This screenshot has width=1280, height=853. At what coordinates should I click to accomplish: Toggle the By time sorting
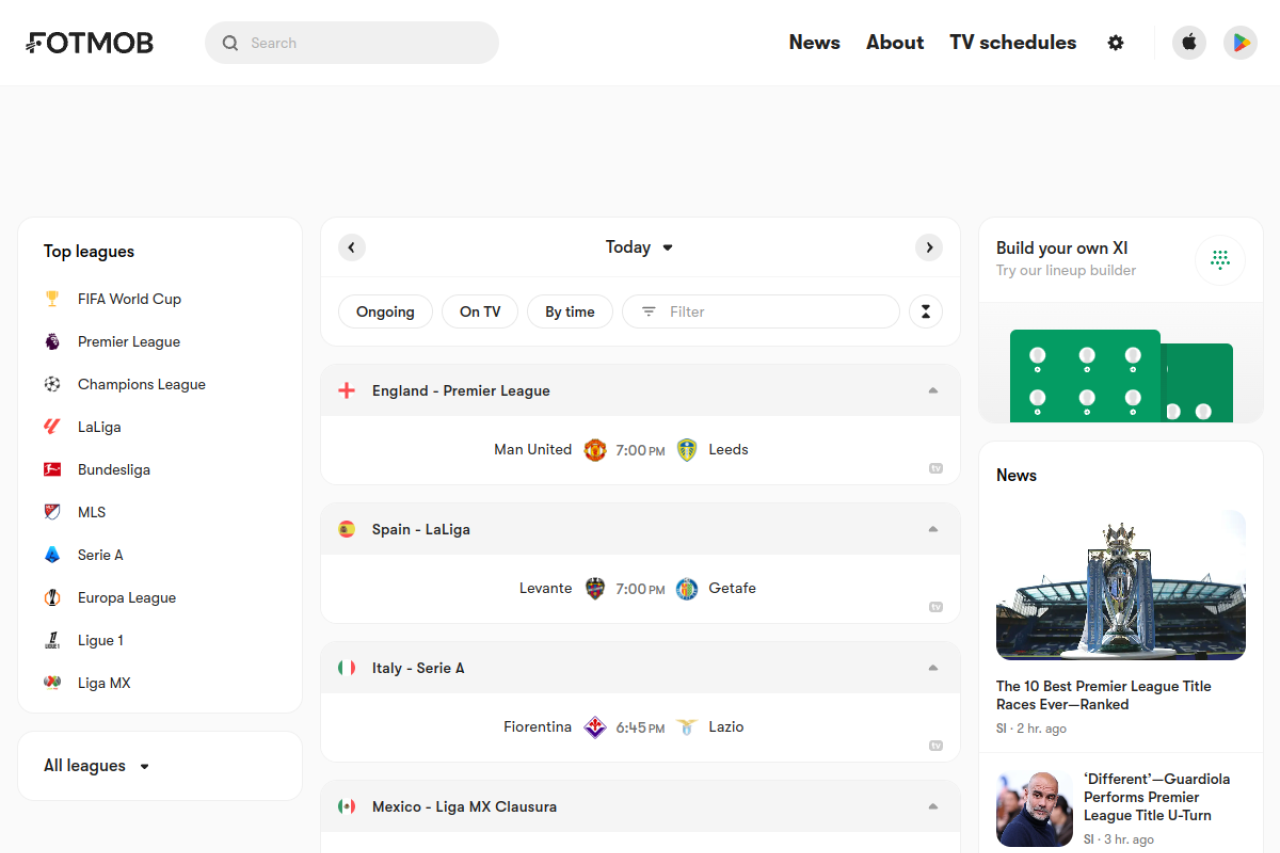coord(570,312)
